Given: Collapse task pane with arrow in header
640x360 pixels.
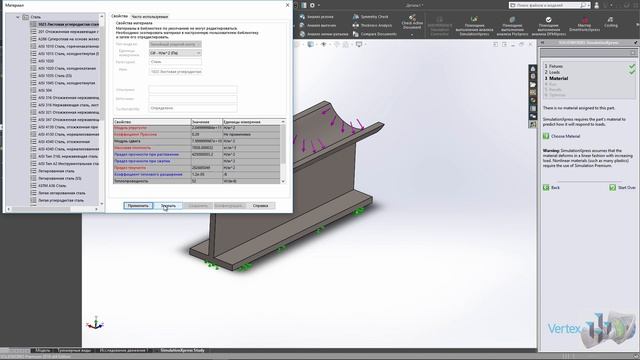Looking at the screenshot, I should point(542,42).
